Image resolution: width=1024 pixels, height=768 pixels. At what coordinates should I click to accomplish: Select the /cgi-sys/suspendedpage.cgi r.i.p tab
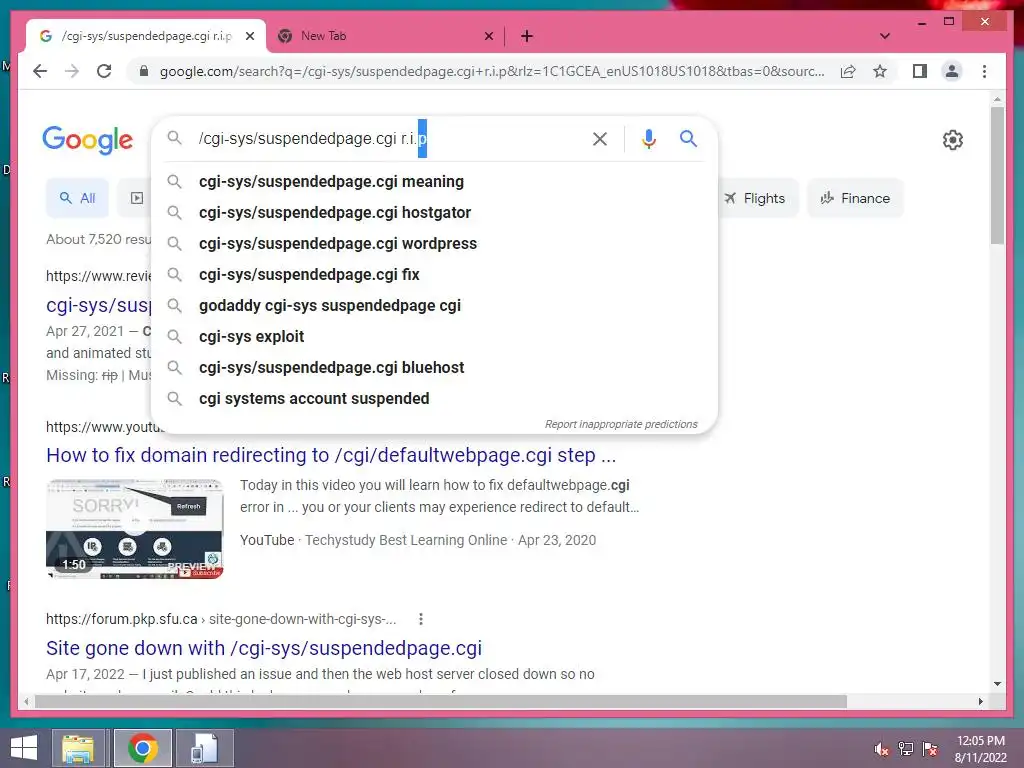145,36
